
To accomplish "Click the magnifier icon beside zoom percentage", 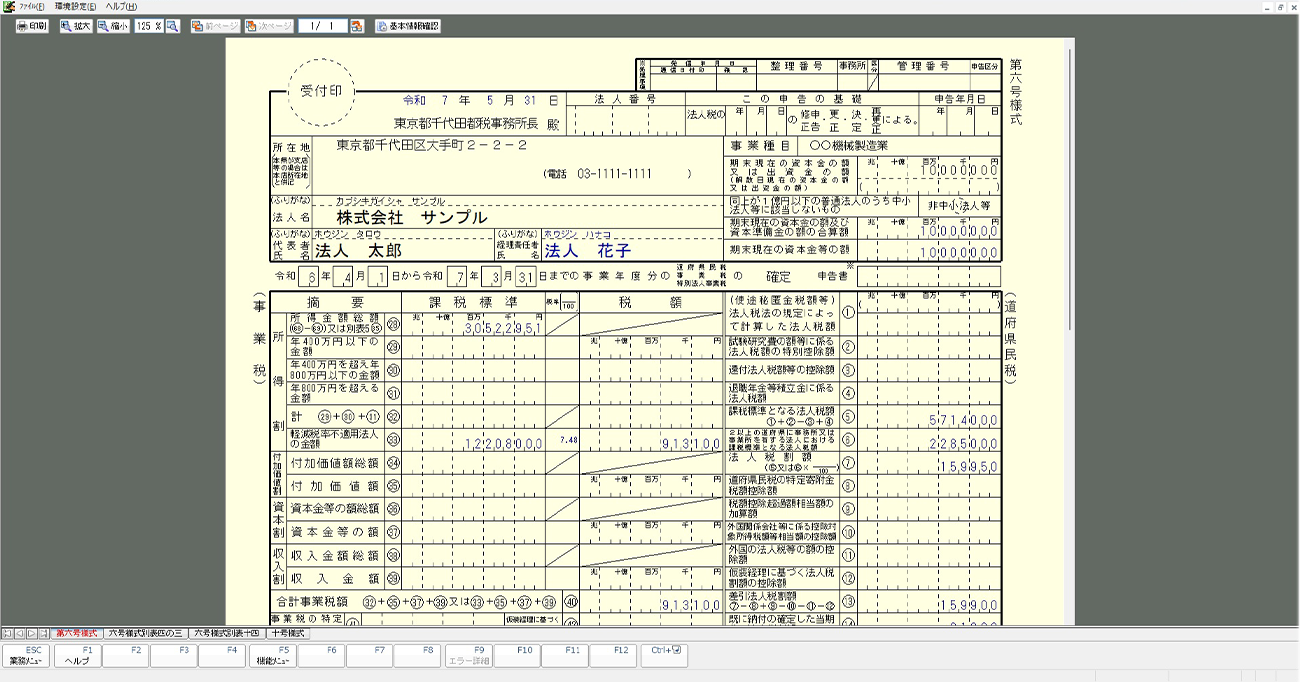I will [172, 26].
